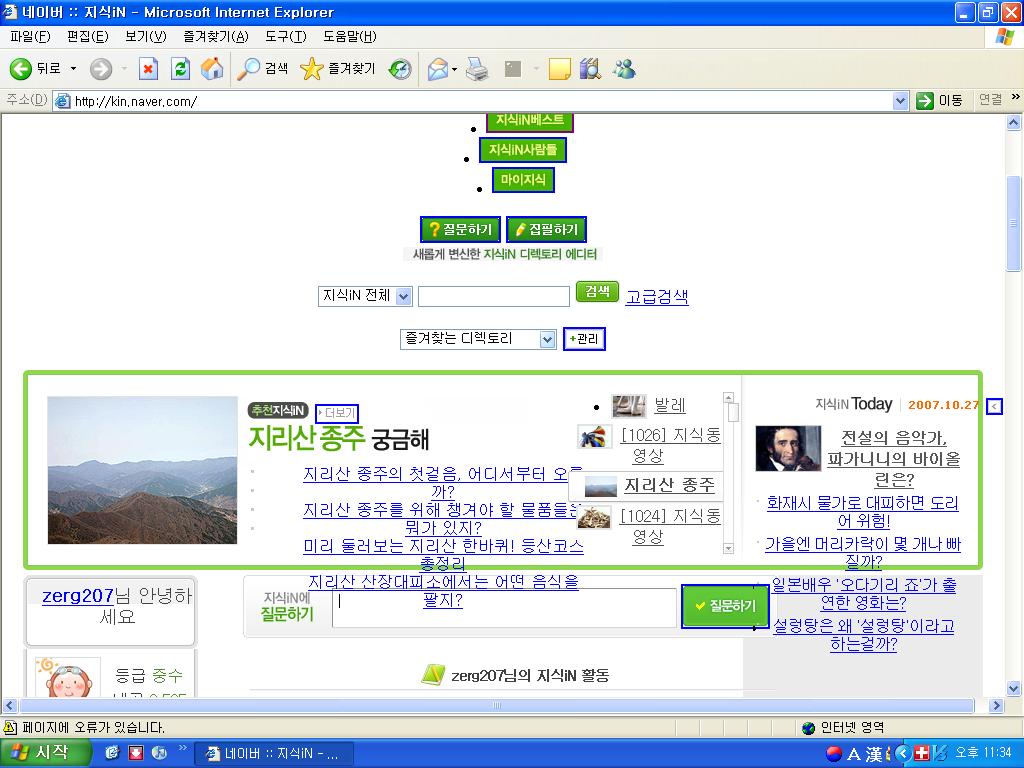Open the 고급검색 advanced search link
The height and width of the screenshot is (768, 1024).
click(x=657, y=297)
